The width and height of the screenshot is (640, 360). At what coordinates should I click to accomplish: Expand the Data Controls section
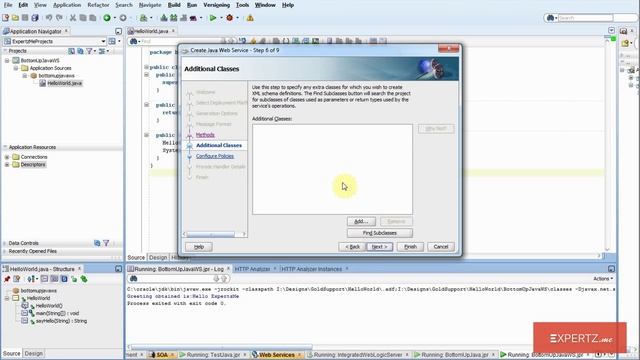5,243
